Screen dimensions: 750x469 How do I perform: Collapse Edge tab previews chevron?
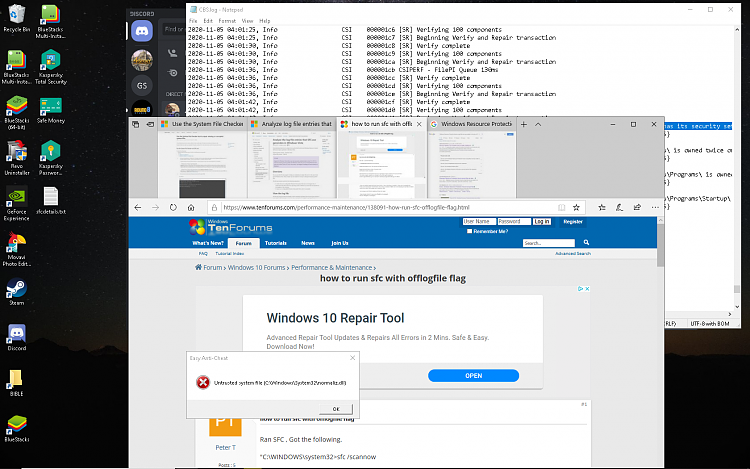pos(538,124)
